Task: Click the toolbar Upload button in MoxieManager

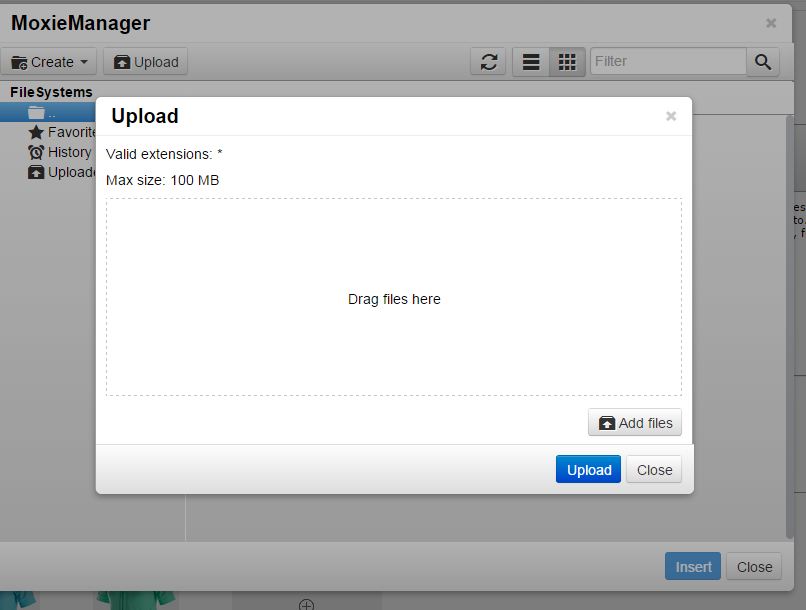Action: point(145,62)
